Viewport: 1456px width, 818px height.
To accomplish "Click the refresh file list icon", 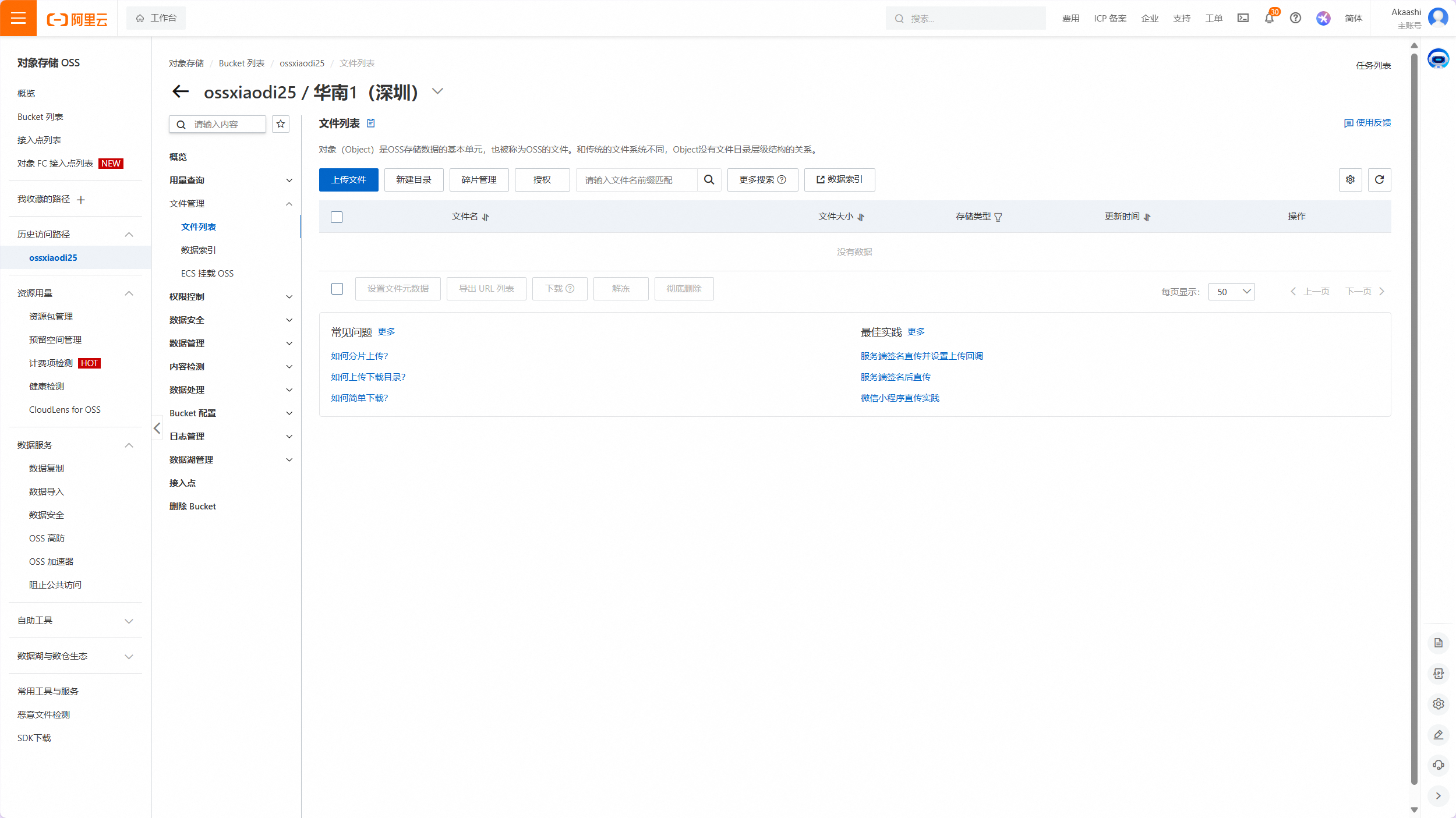I will coord(1379,180).
